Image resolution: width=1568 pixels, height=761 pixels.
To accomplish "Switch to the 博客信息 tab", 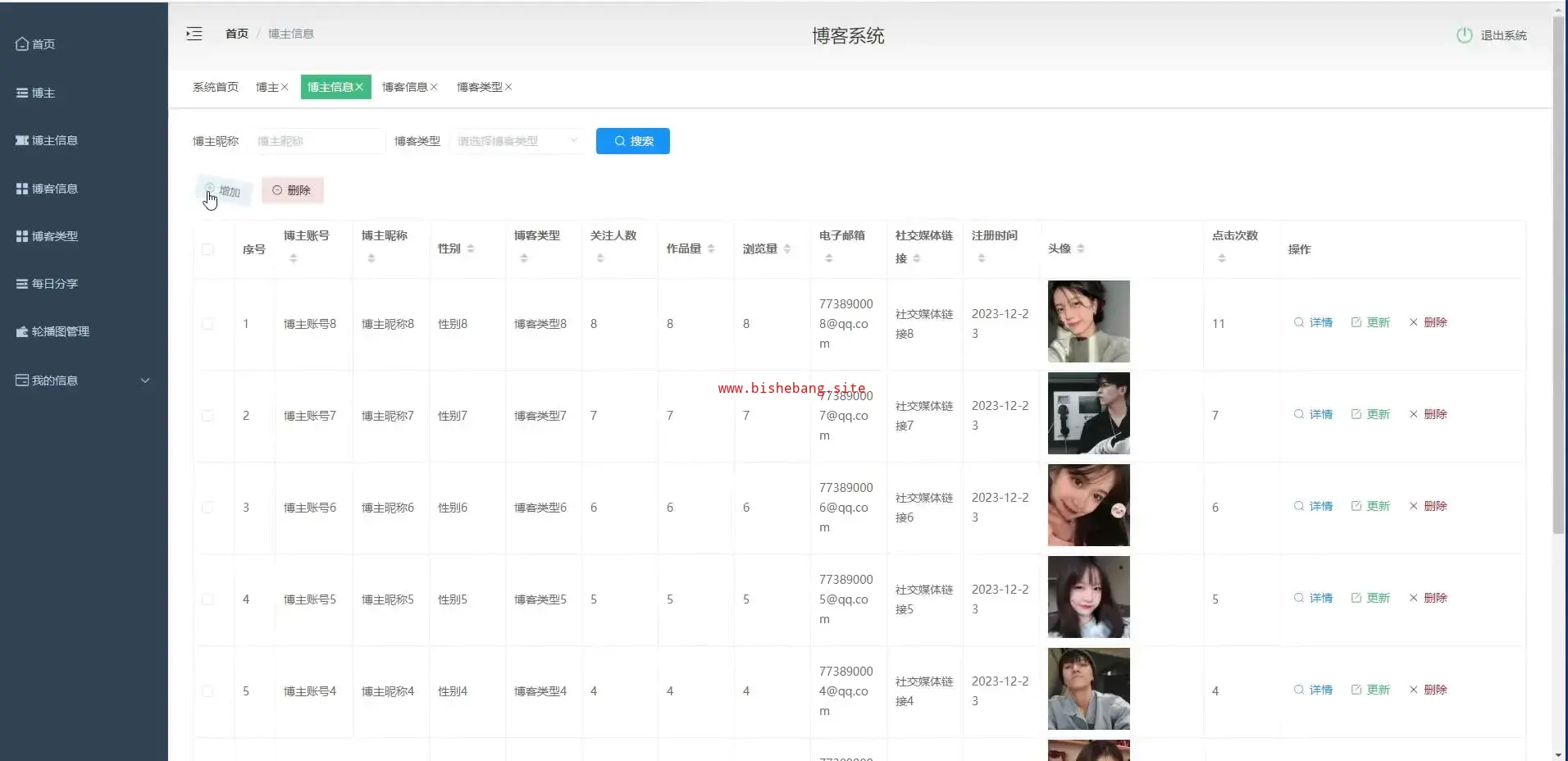I will pos(404,87).
